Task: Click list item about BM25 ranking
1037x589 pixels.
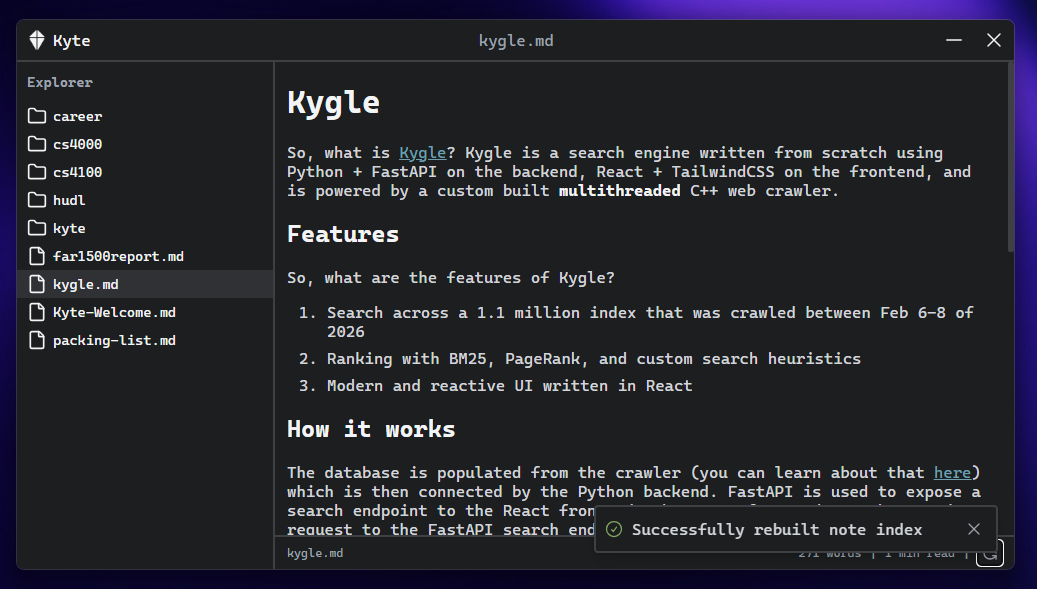Action: 594,359
